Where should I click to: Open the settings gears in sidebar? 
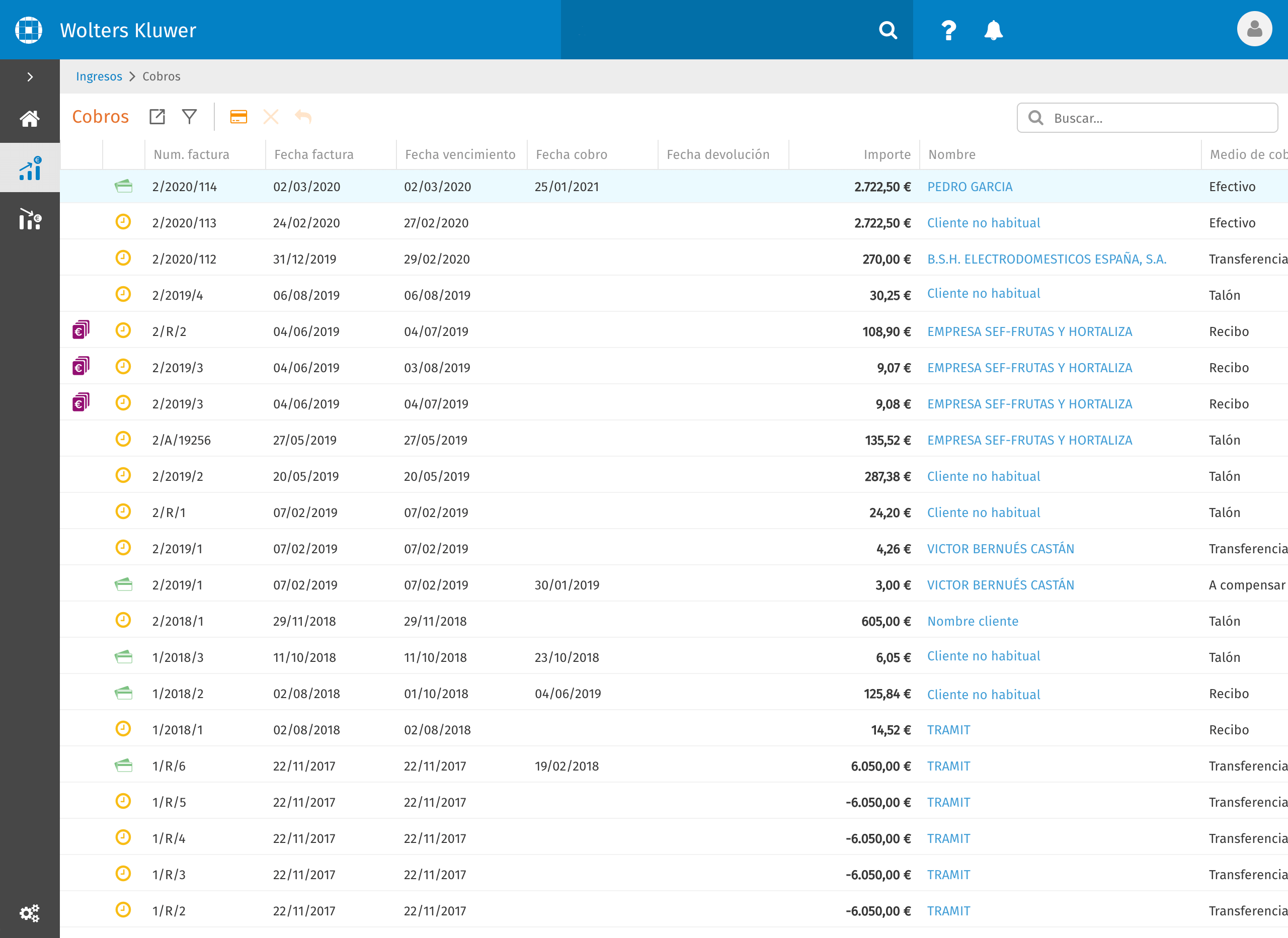click(x=30, y=913)
